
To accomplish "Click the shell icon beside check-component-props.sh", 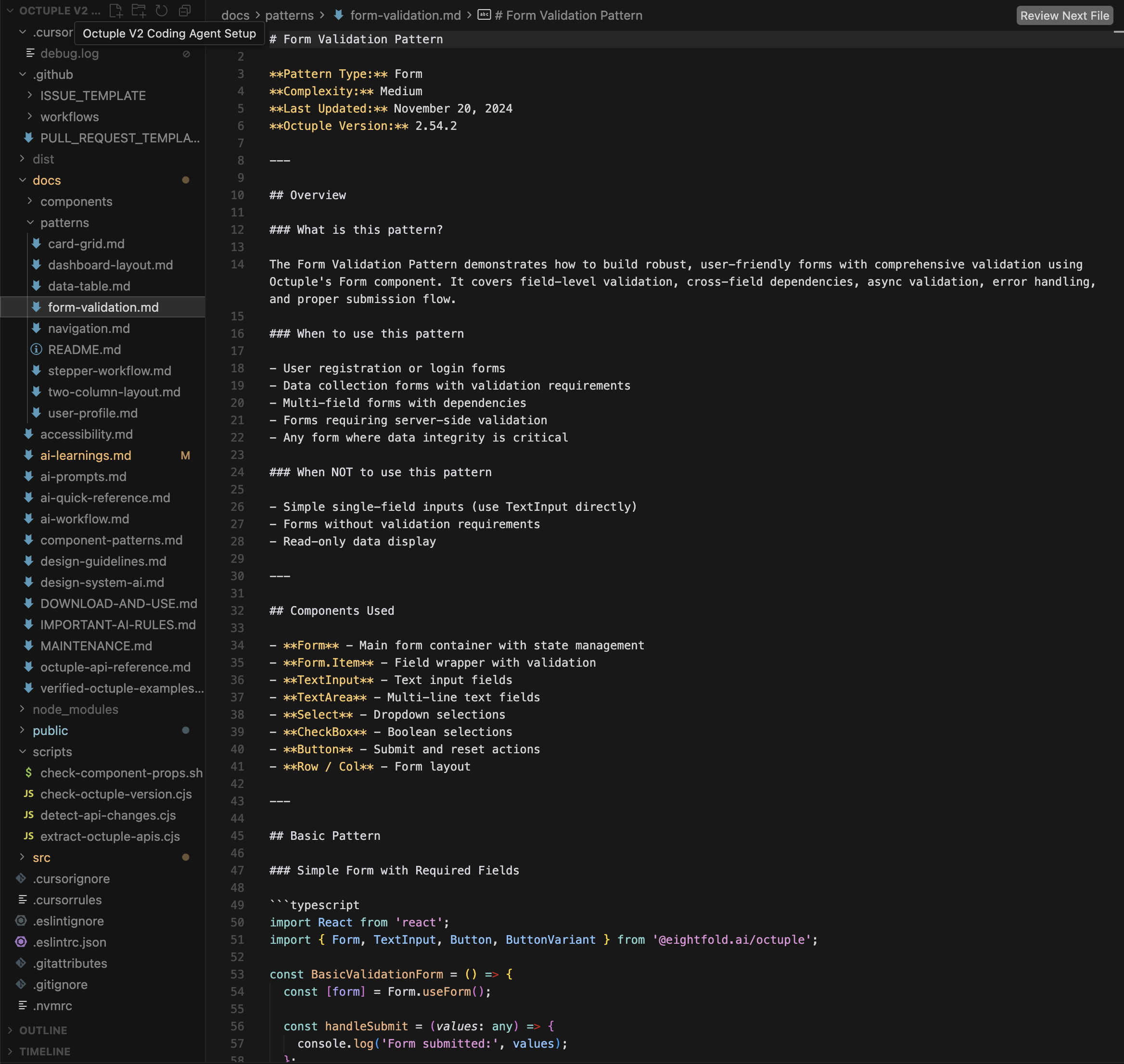I will 28,773.
